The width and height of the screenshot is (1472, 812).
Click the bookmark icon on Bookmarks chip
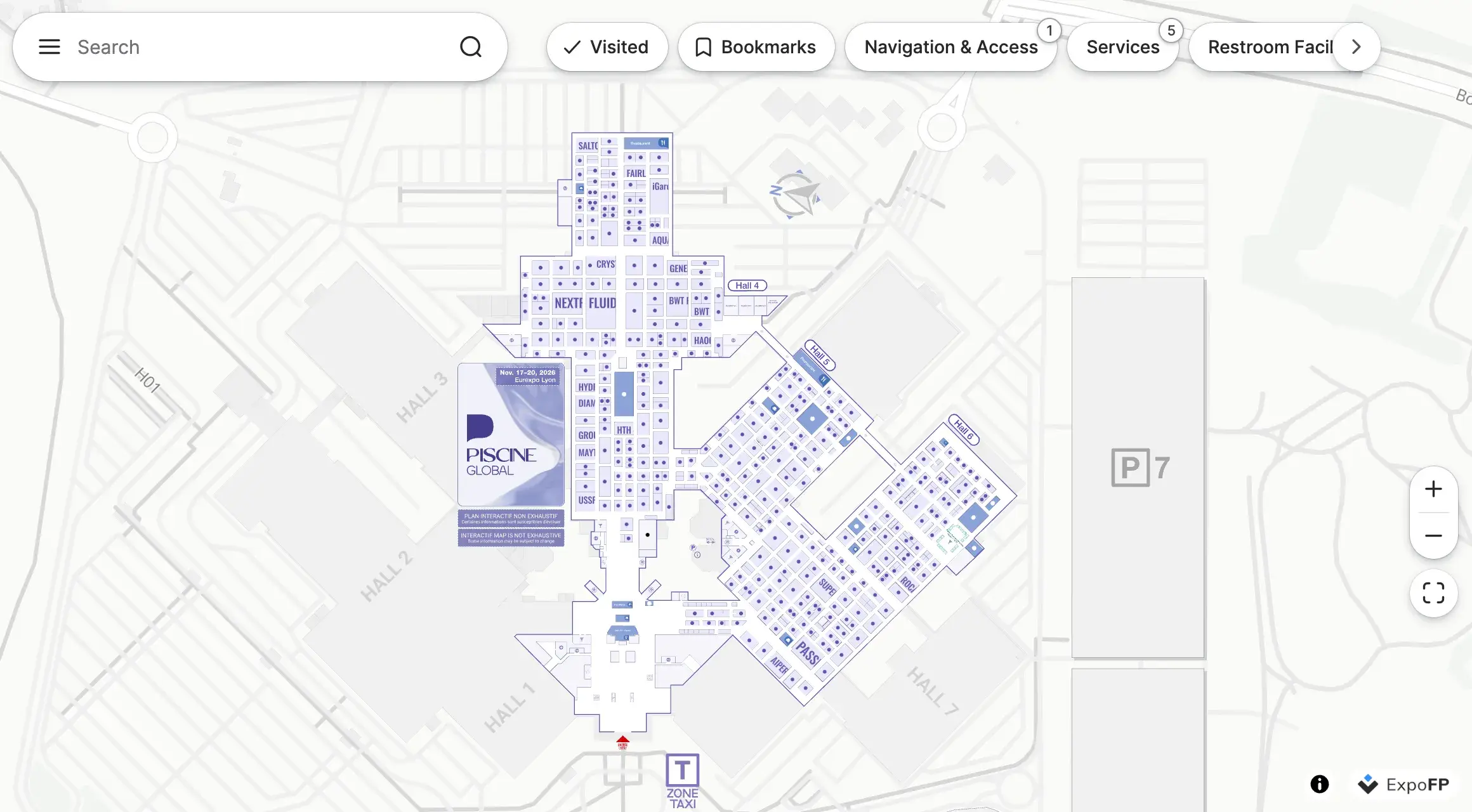click(703, 47)
